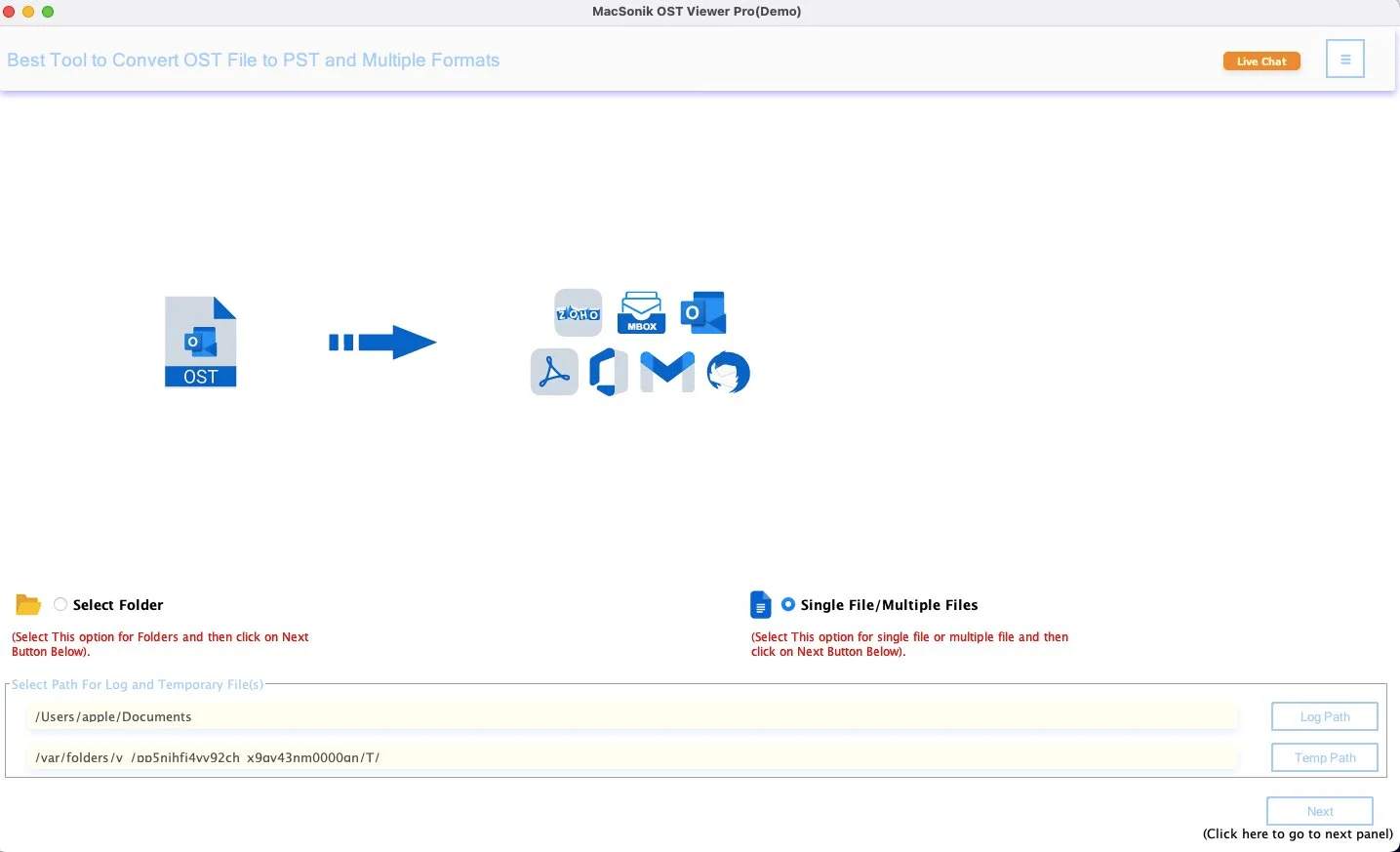
Task: Click the PDF Acrobat format icon
Action: click(x=554, y=373)
